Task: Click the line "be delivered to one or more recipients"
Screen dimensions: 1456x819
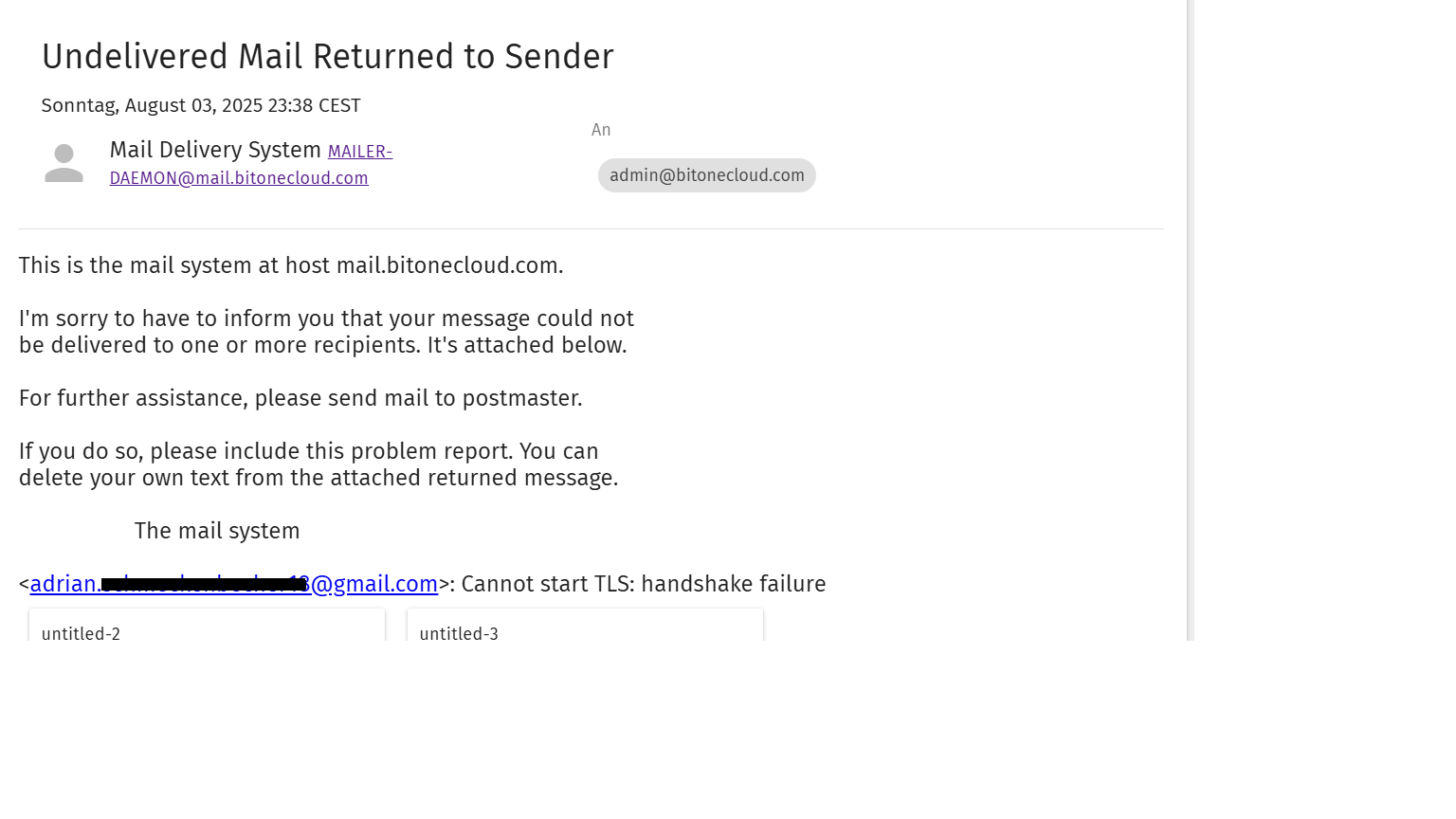Action: pos(322,345)
